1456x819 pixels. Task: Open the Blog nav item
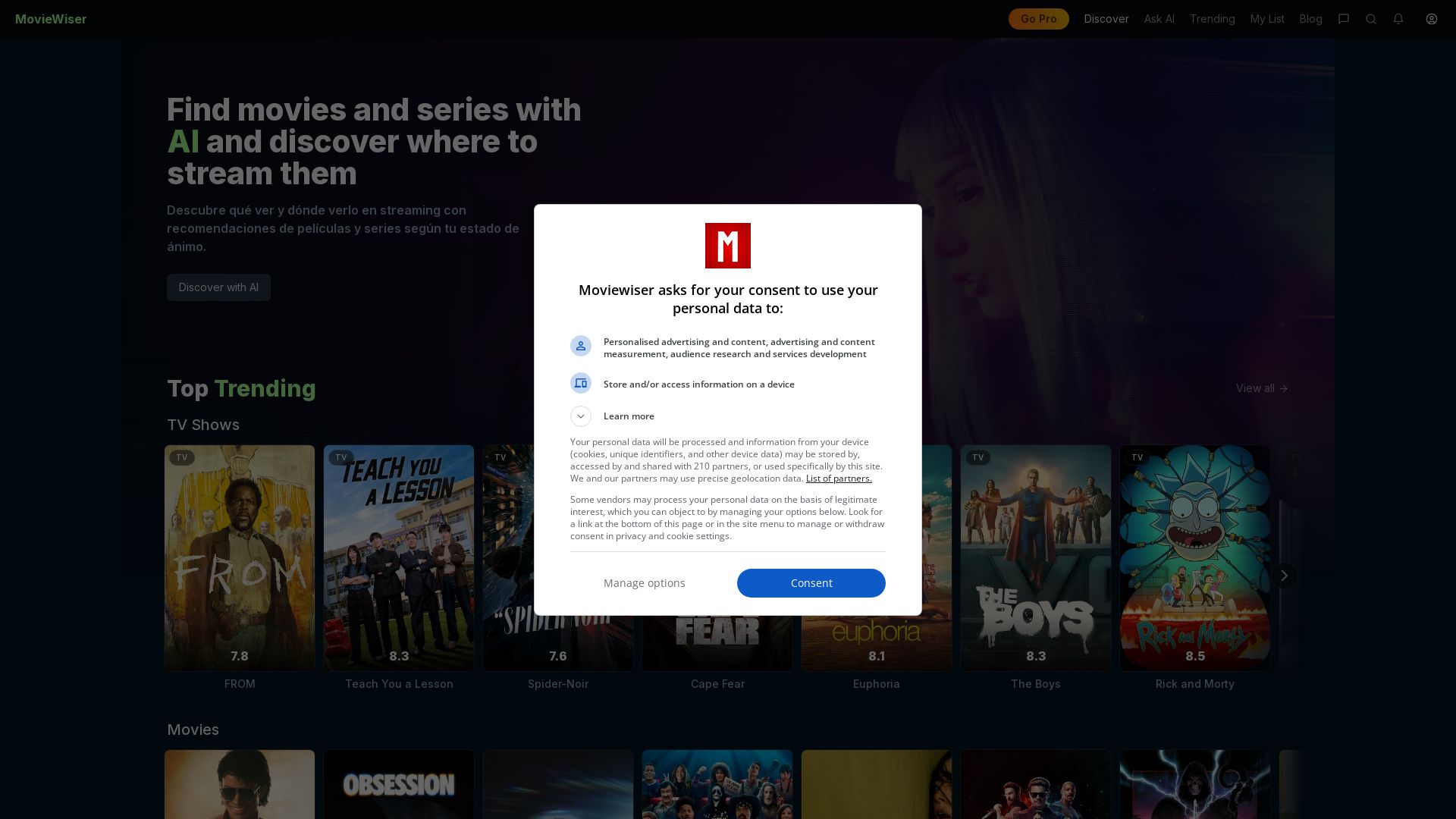pos(1310,19)
